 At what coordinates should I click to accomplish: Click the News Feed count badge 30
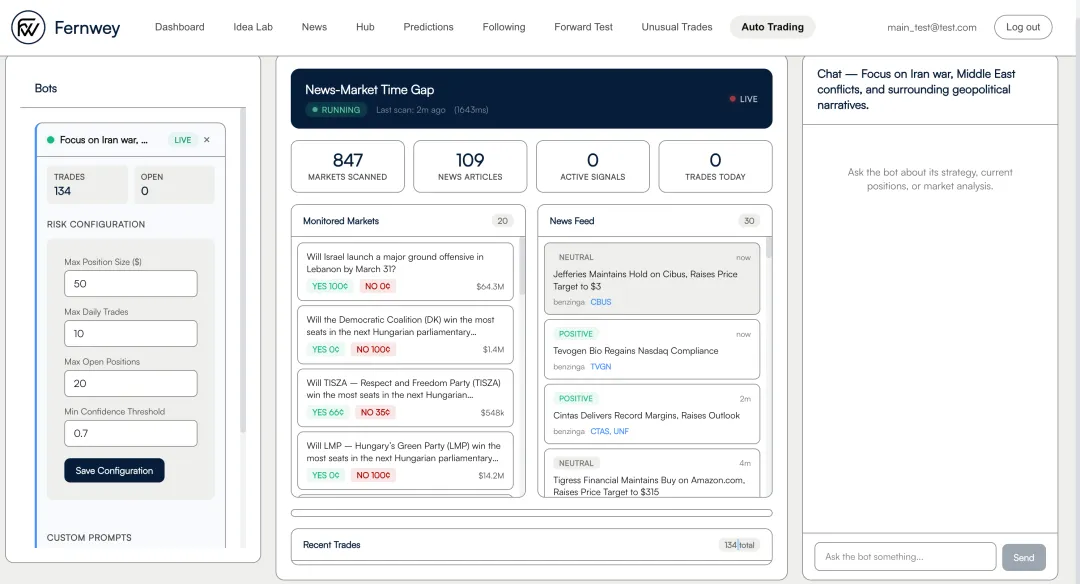click(x=749, y=221)
